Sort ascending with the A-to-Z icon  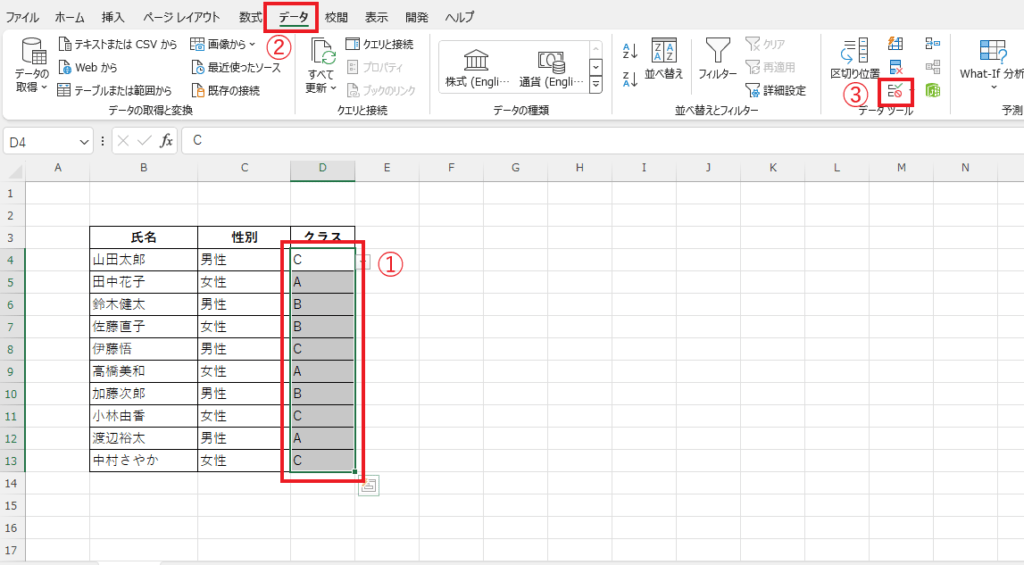pos(630,50)
